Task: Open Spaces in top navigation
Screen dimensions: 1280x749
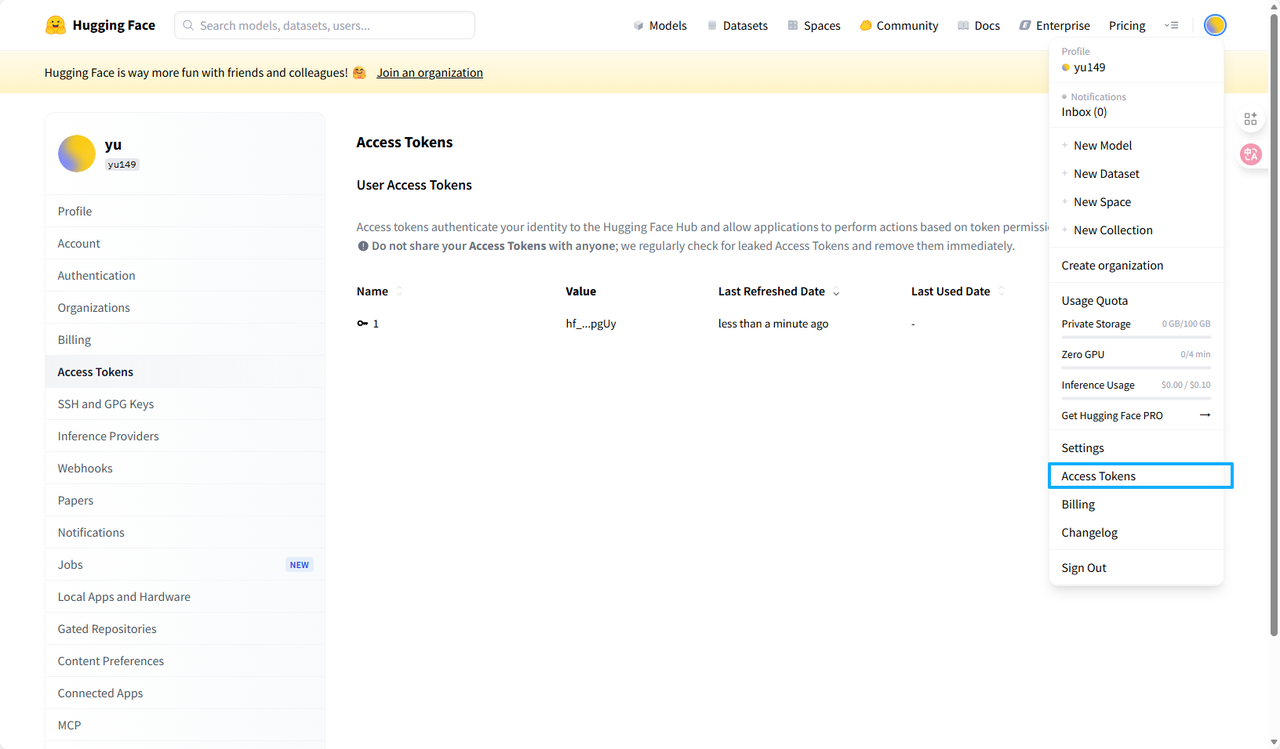Action: (x=814, y=25)
